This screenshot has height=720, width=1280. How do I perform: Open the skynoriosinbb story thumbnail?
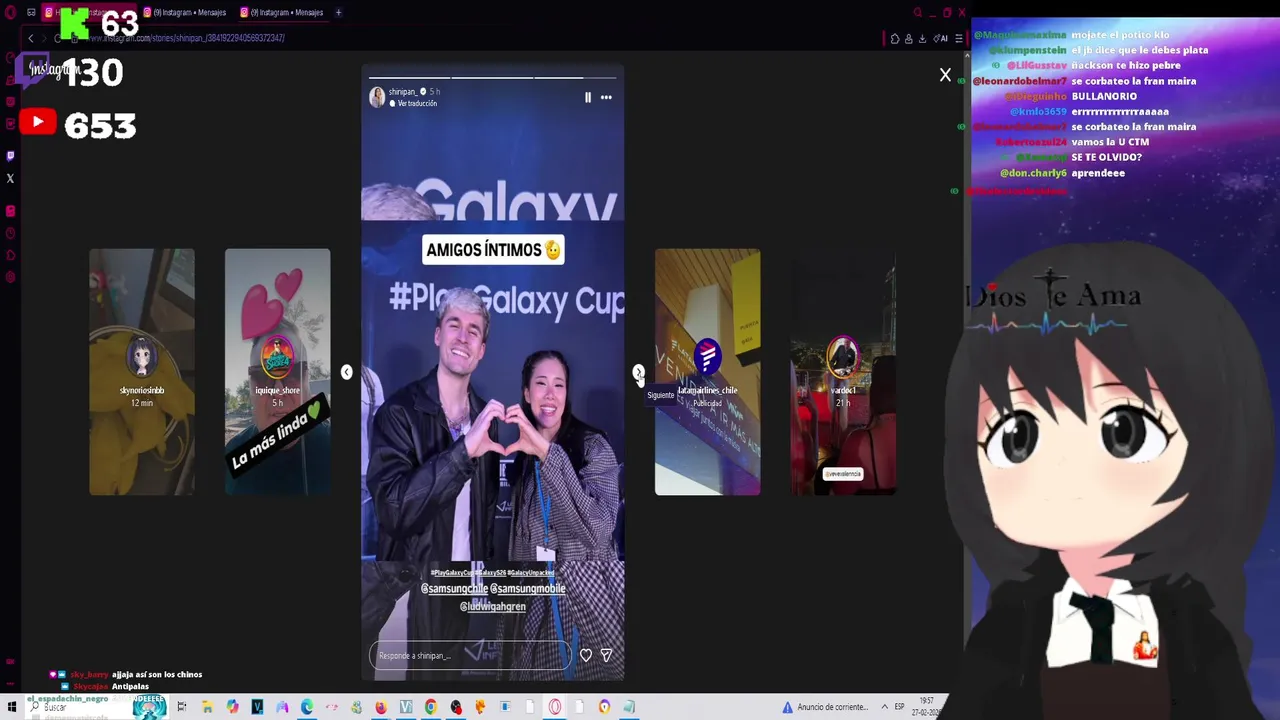[142, 372]
